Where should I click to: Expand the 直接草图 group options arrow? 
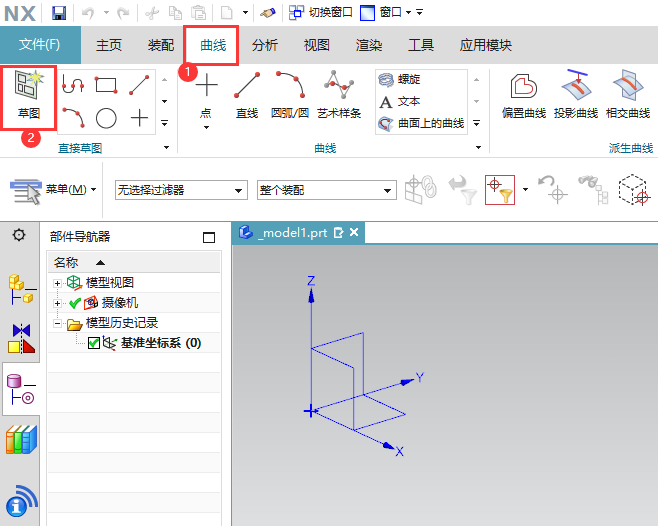(167, 147)
